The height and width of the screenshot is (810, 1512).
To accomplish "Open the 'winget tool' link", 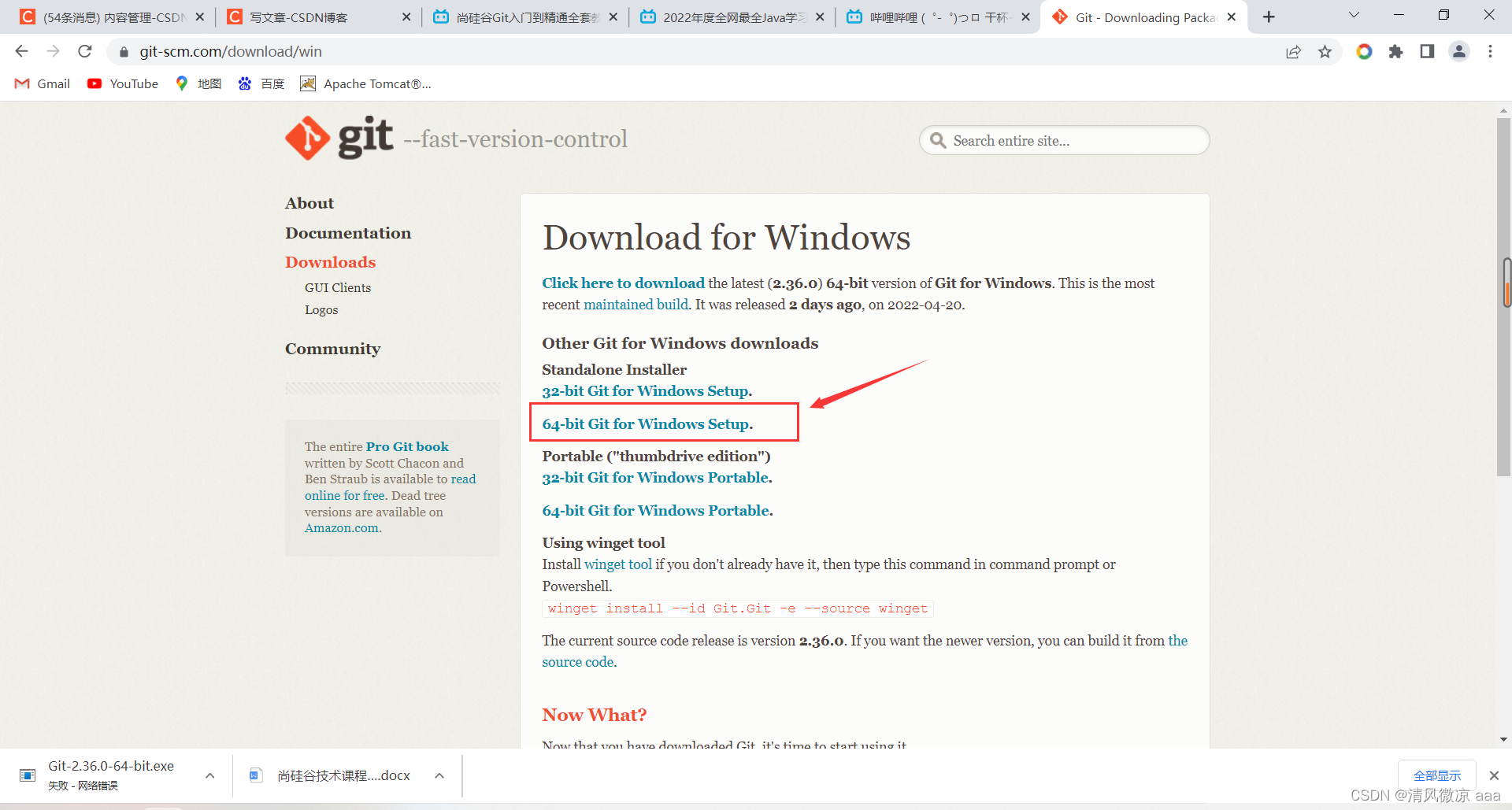I will coord(618,564).
